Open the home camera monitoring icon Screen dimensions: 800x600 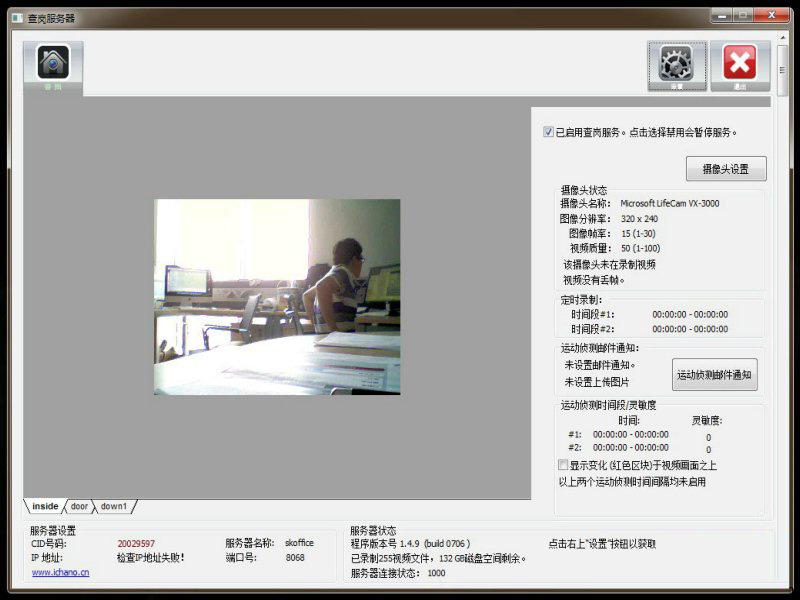tap(53, 64)
